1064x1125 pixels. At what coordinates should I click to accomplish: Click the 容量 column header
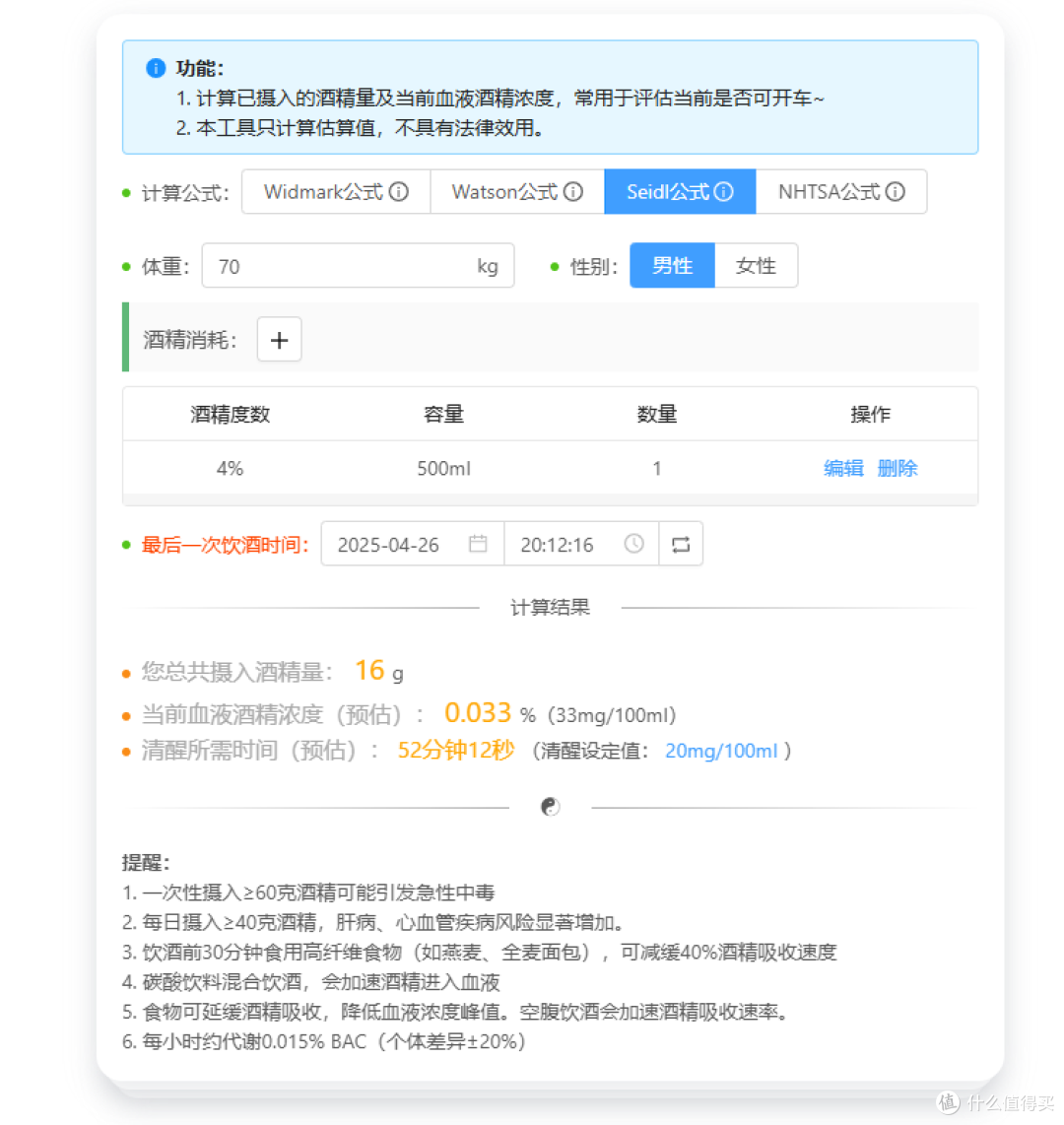pos(443,414)
